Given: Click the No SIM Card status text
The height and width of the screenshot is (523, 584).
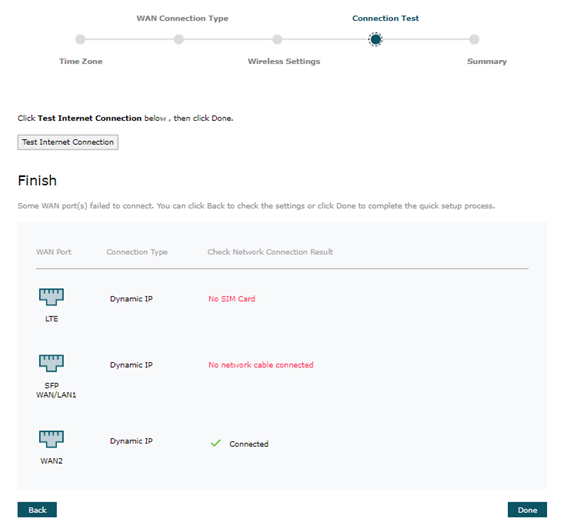Looking at the screenshot, I should click(x=232, y=299).
